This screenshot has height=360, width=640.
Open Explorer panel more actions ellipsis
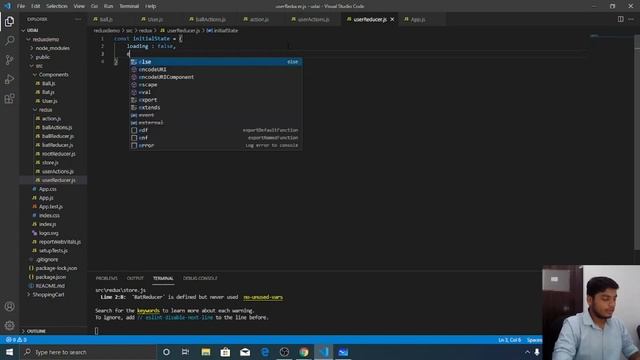coord(78,19)
